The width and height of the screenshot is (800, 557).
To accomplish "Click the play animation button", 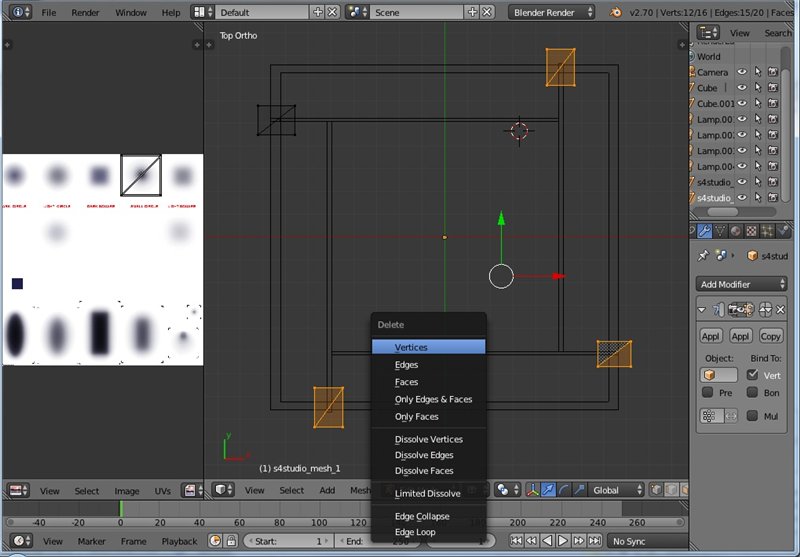I will click(x=564, y=541).
